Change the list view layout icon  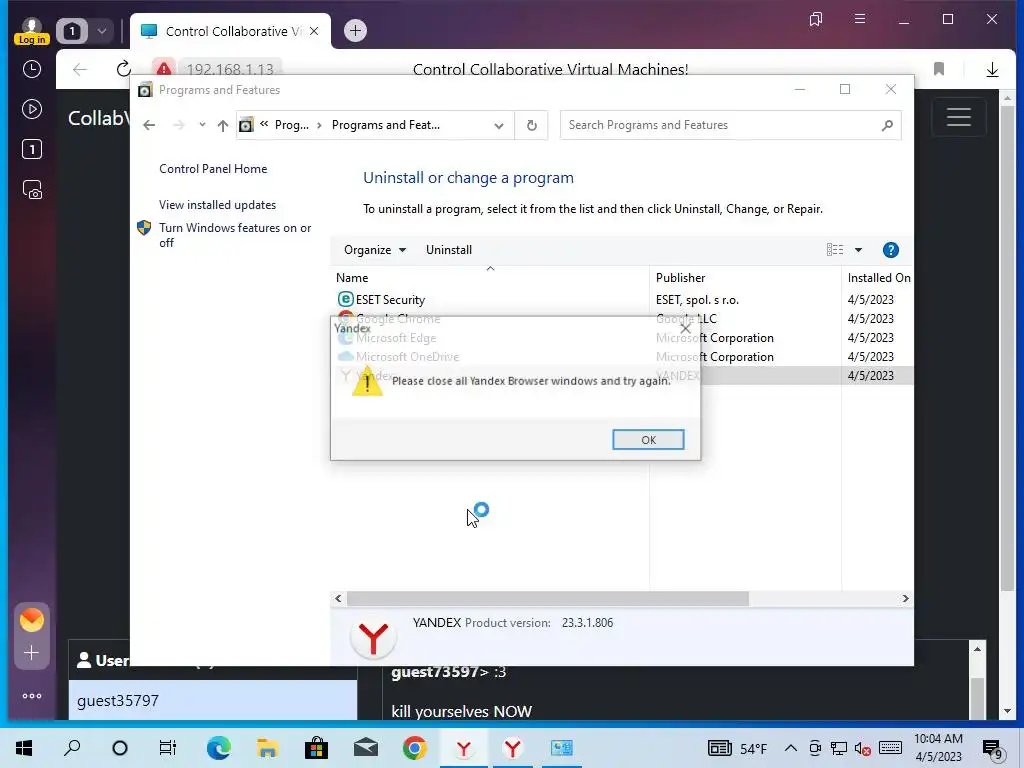[835, 249]
